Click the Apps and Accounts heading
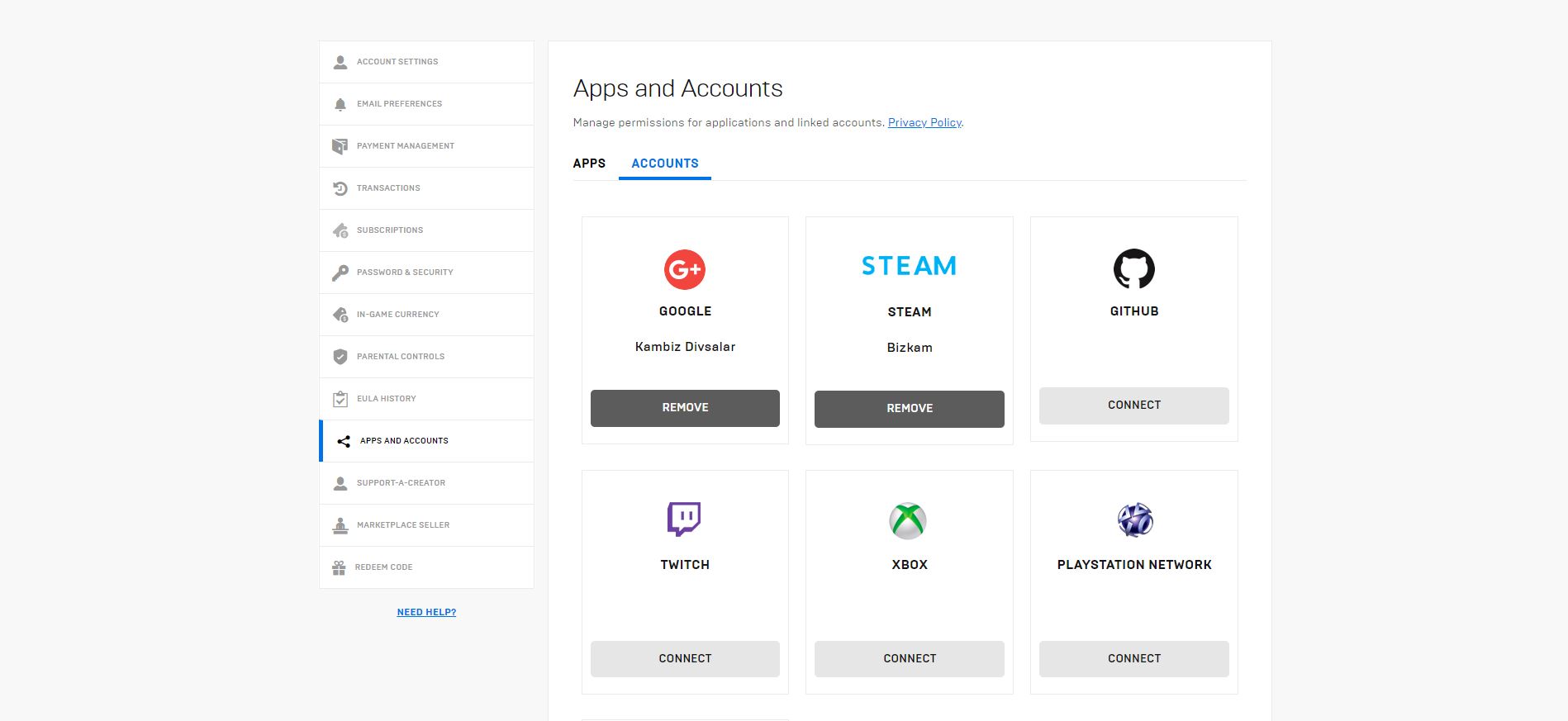This screenshot has height=721, width=1568. coord(678,88)
